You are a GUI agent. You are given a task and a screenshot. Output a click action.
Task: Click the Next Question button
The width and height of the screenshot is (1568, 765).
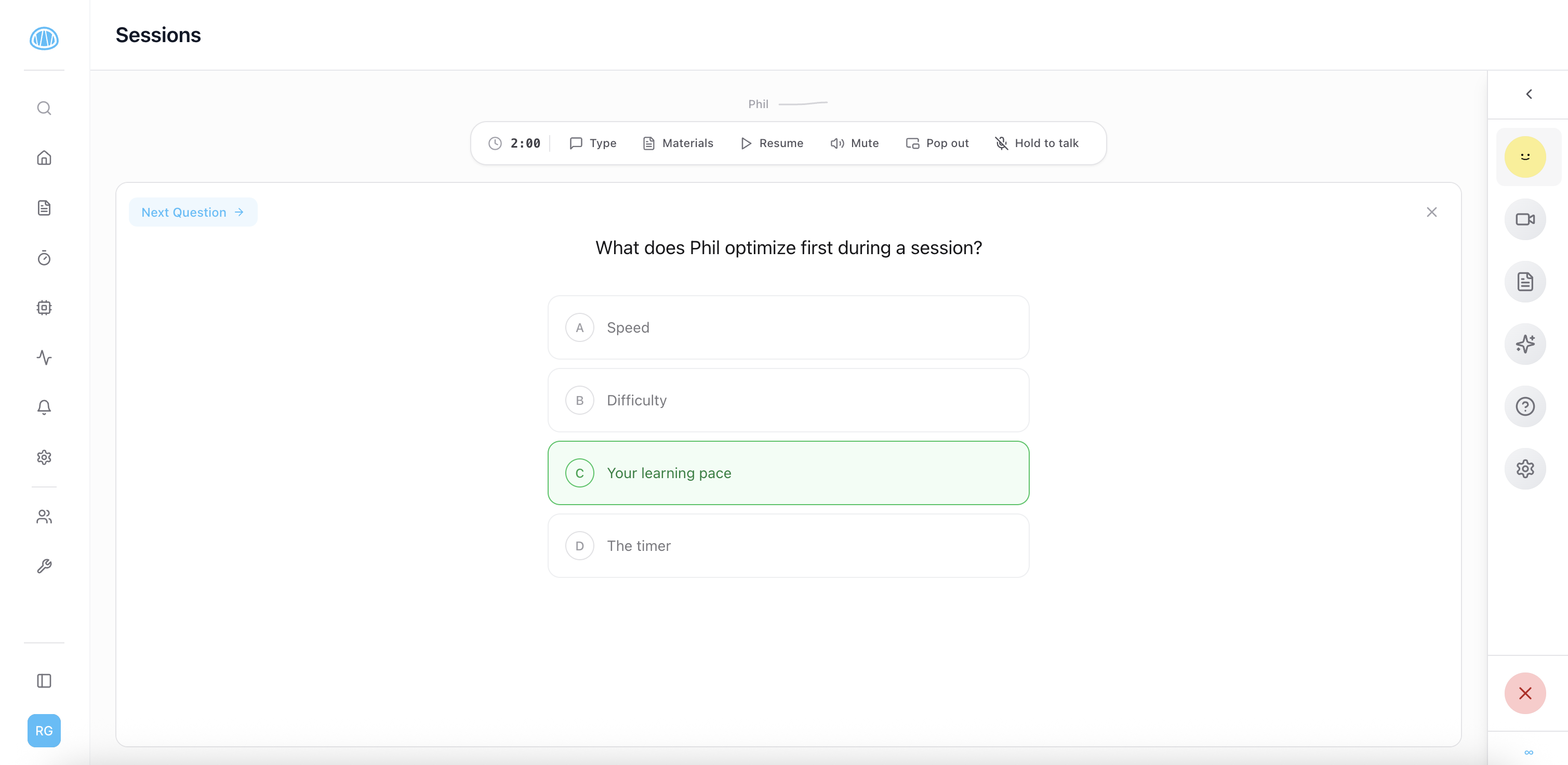click(193, 212)
